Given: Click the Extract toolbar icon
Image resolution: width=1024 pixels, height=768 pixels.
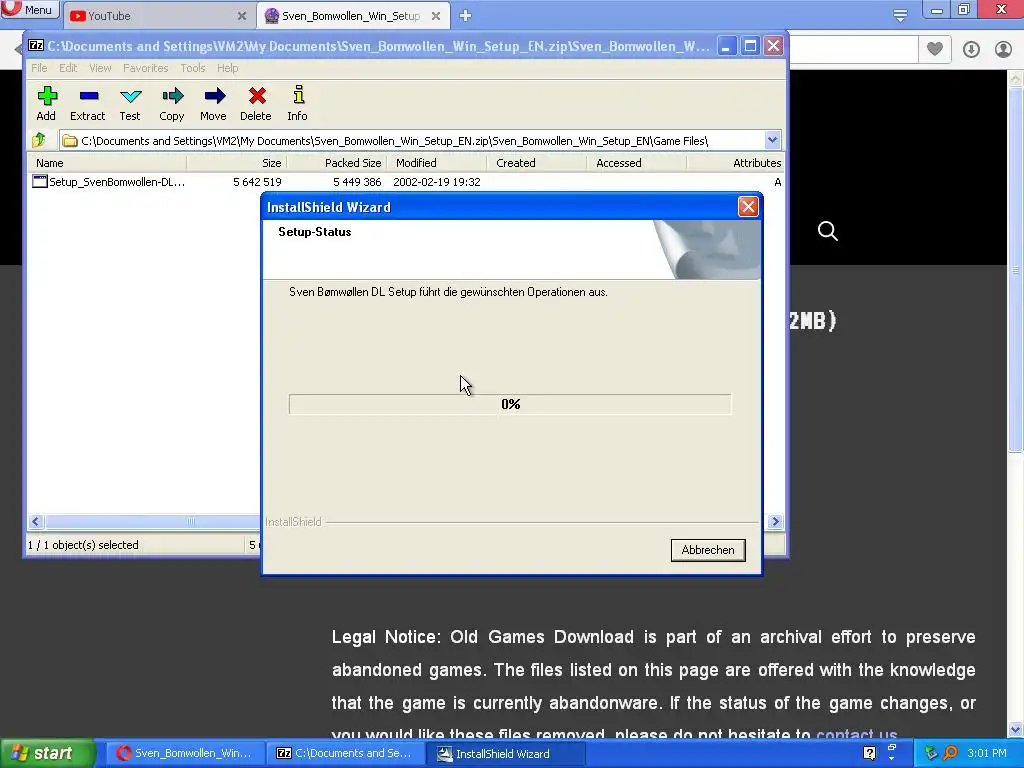Looking at the screenshot, I should pos(88,103).
